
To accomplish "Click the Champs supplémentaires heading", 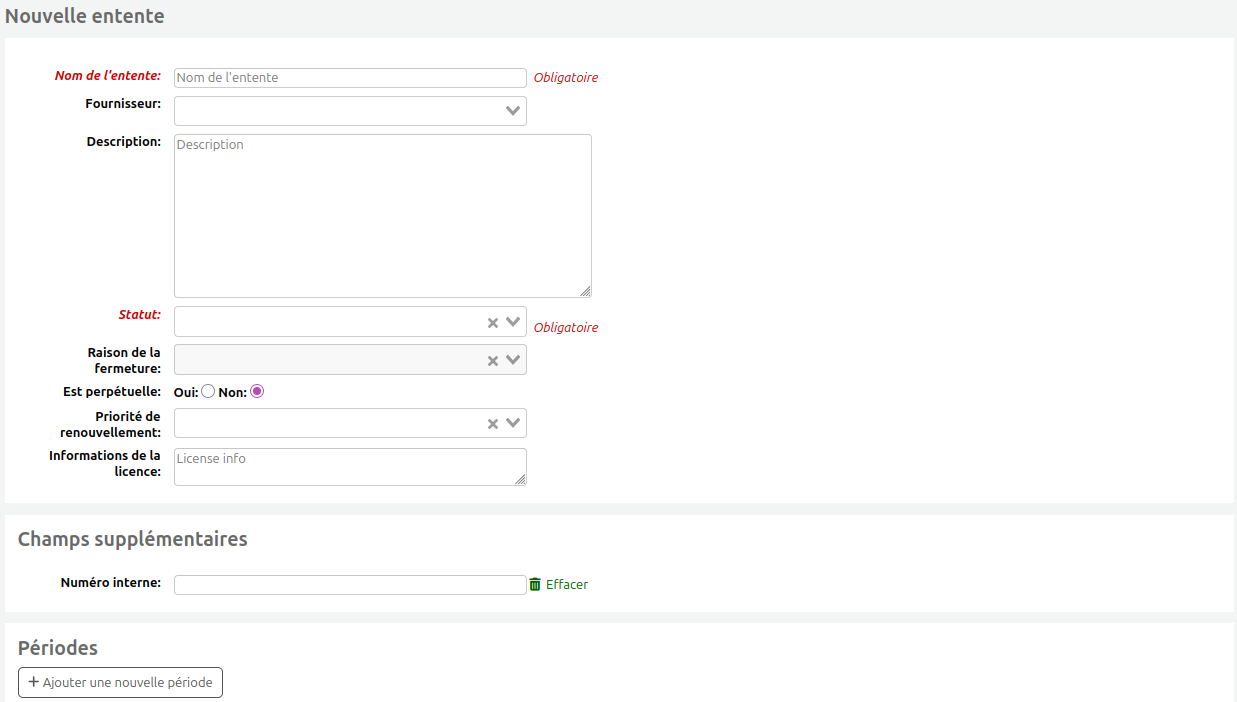I will click(x=133, y=539).
